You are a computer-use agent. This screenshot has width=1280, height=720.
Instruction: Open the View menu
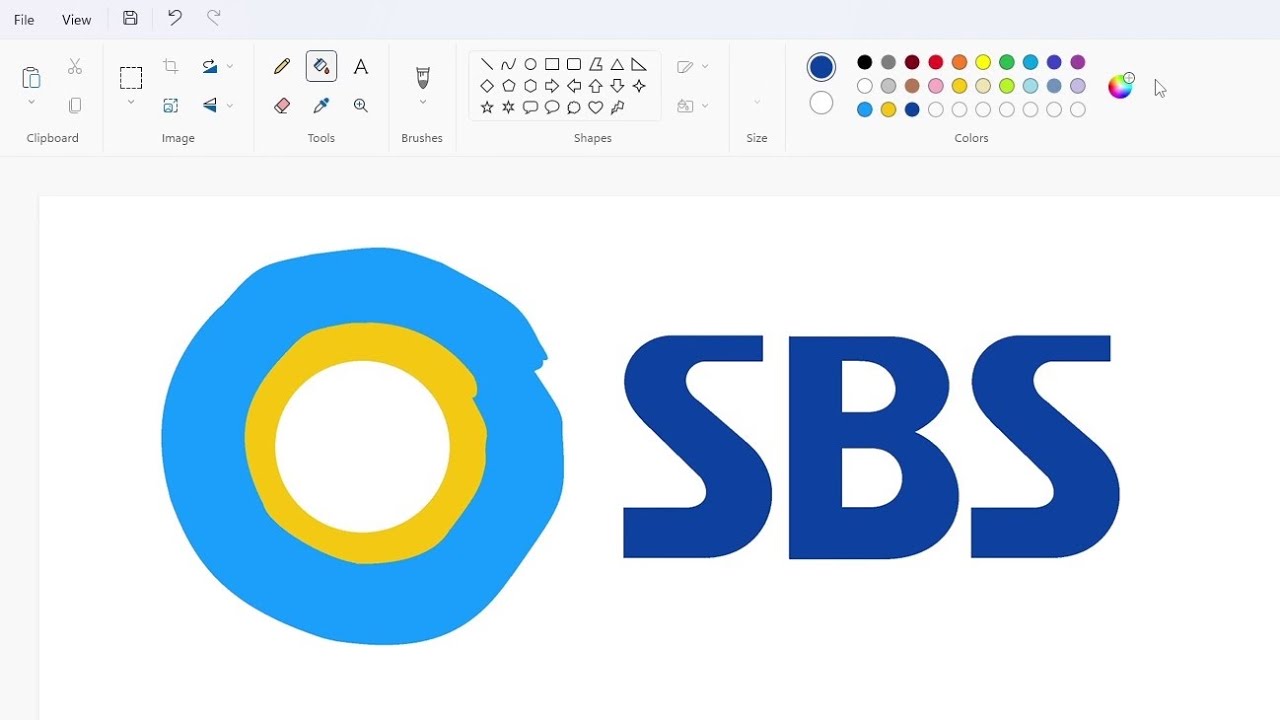click(76, 20)
